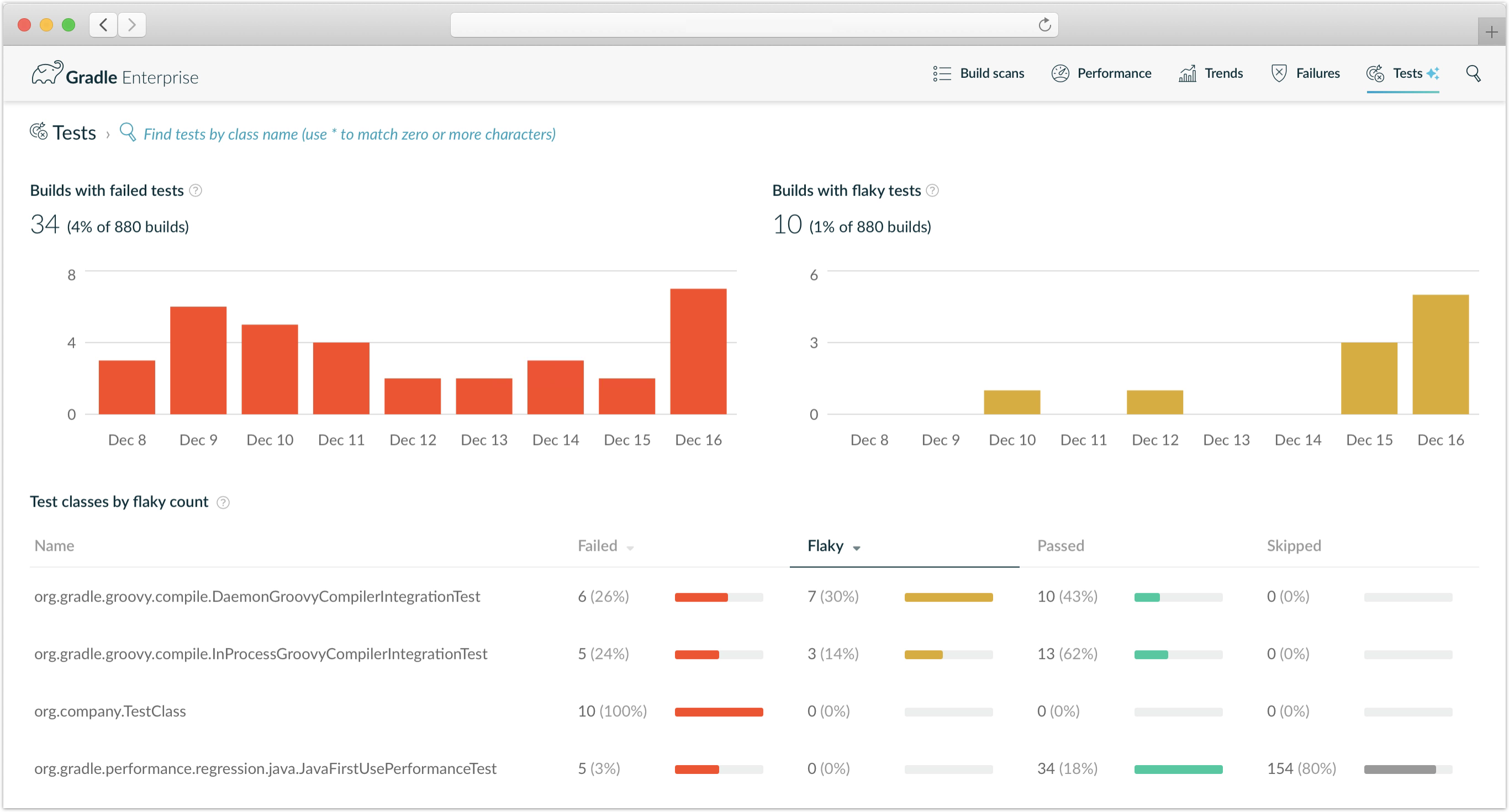The image size is (1509, 812).
Task: Click the Gradle elephant logo
Action: point(47,74)
